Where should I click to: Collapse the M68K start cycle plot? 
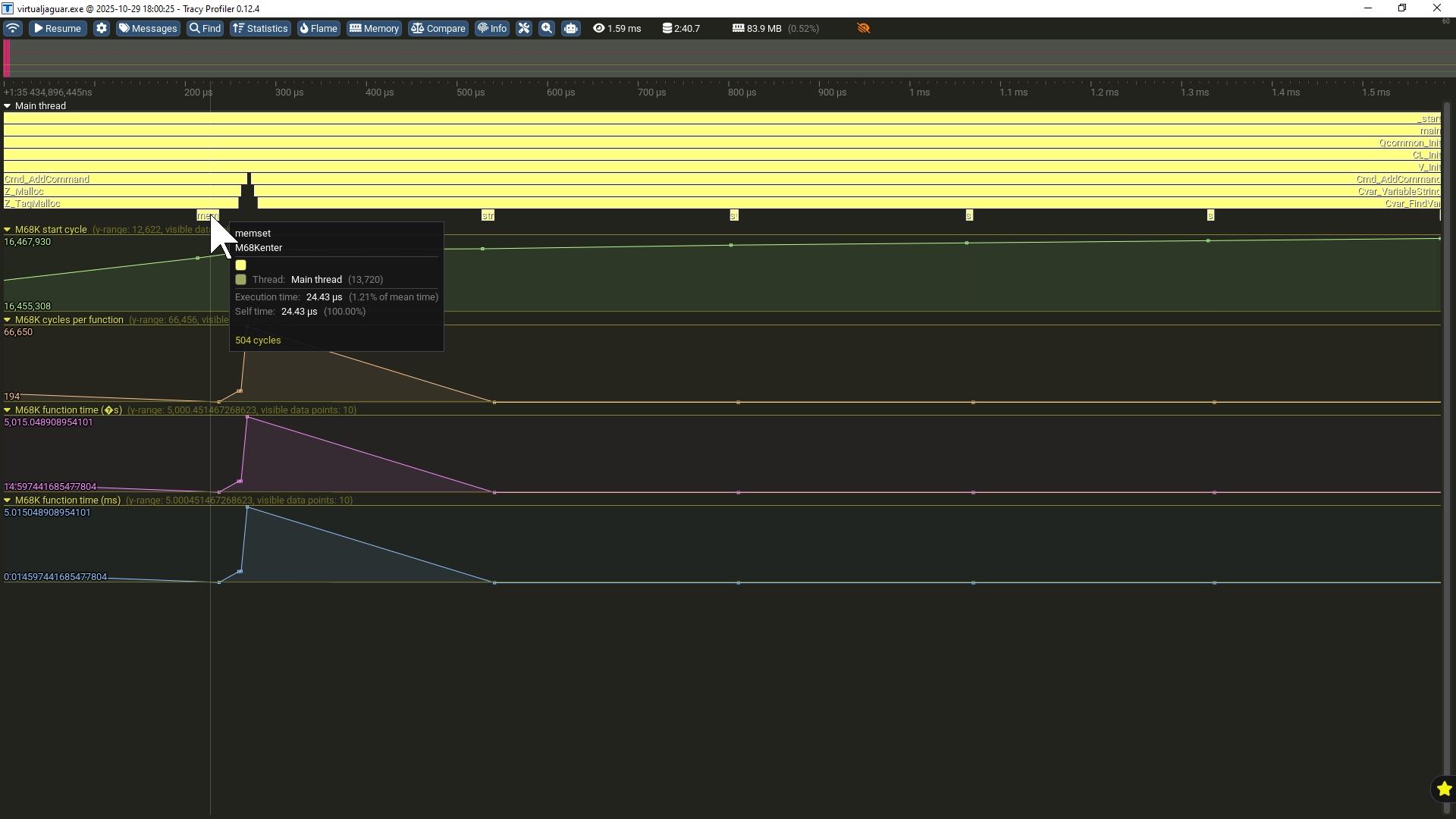pyautogui.click(x=8, y=230)
